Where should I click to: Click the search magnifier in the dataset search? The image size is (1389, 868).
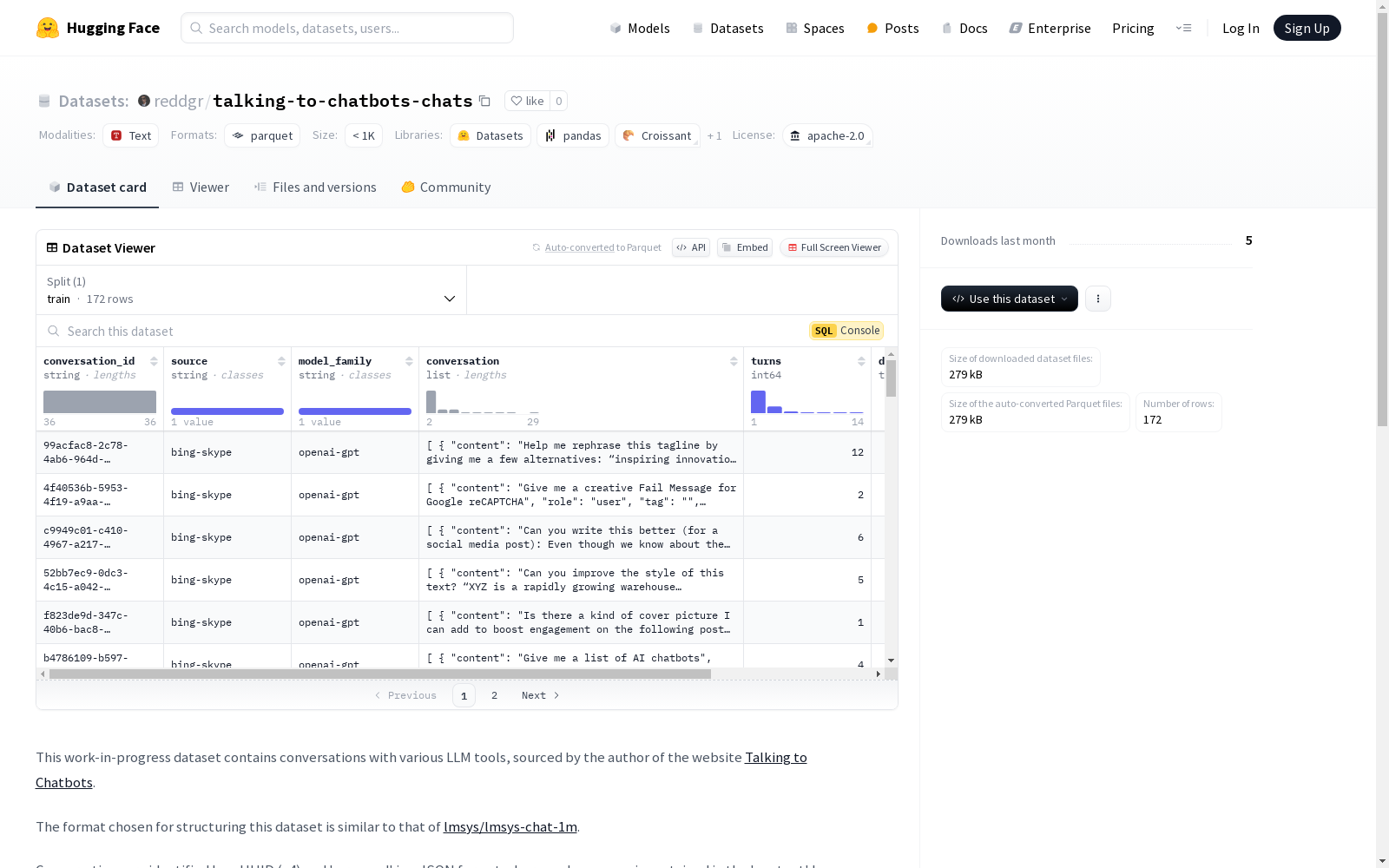point(54,331)
